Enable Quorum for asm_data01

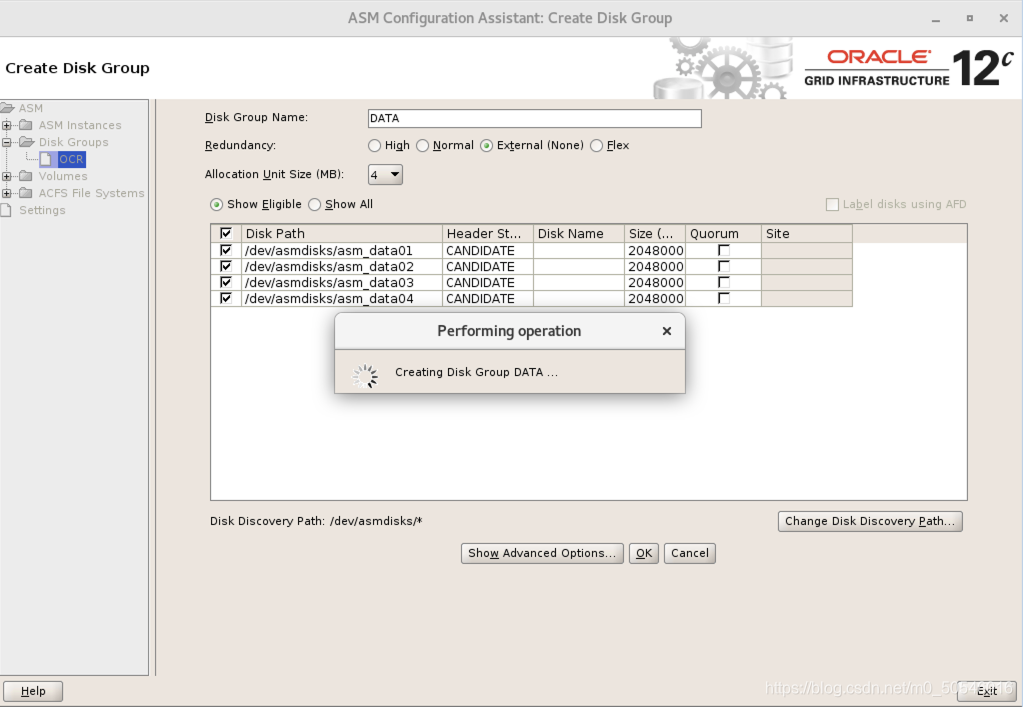tap(724, 250)
